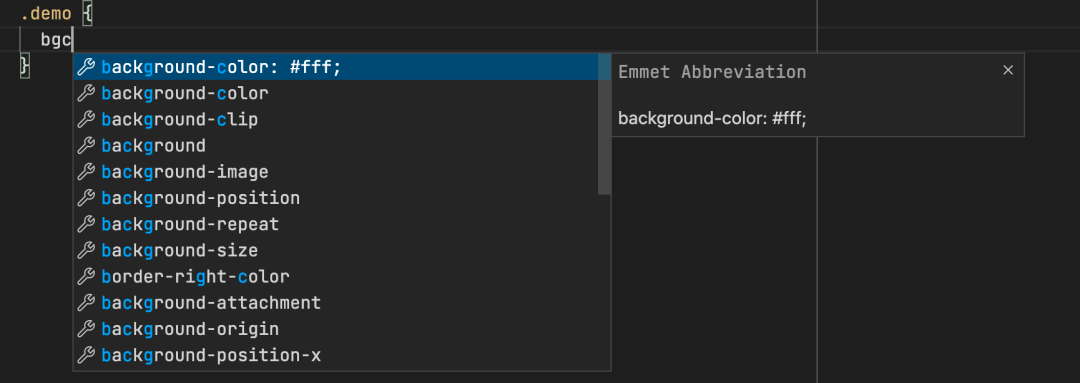This screenshot has height=383, width=1080.
Task: Click wrench icon beside background-position-x
Action: pos(85,355)
